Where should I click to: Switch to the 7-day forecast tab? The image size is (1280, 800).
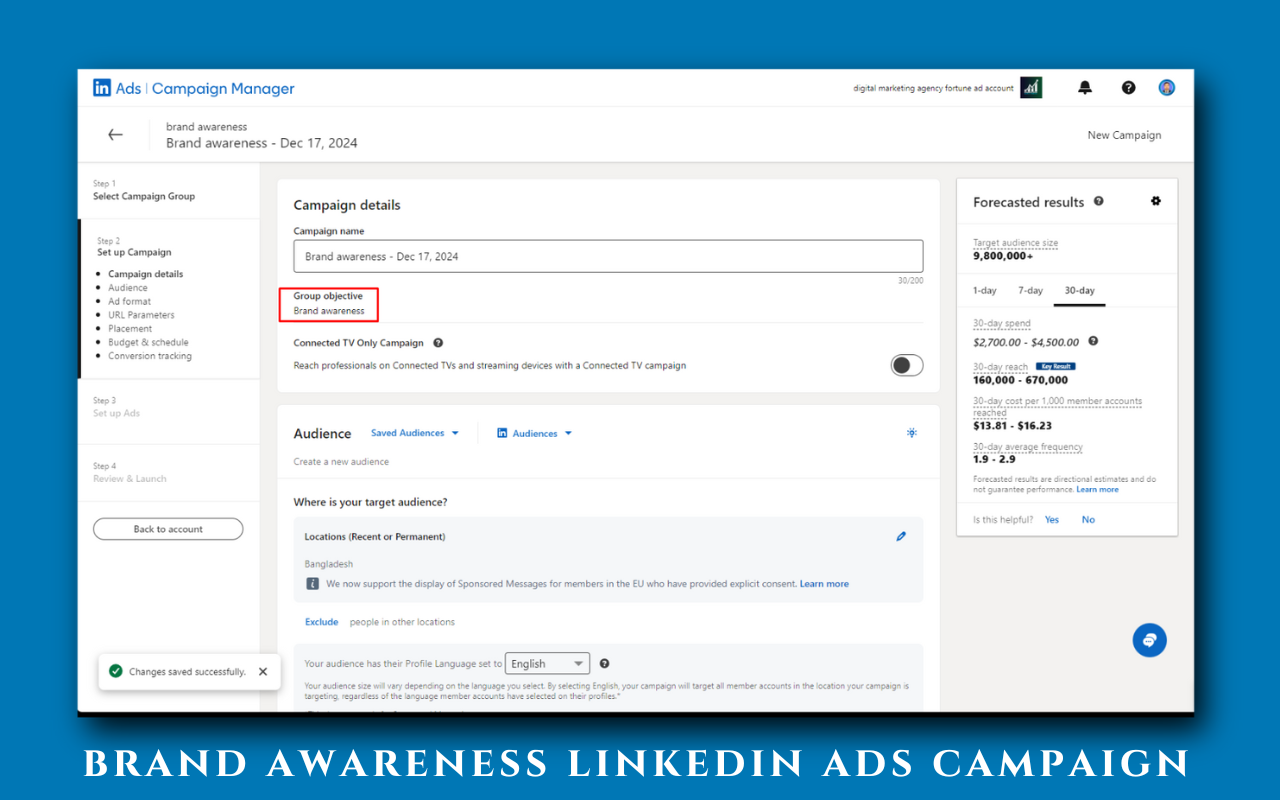(1030, 290)
